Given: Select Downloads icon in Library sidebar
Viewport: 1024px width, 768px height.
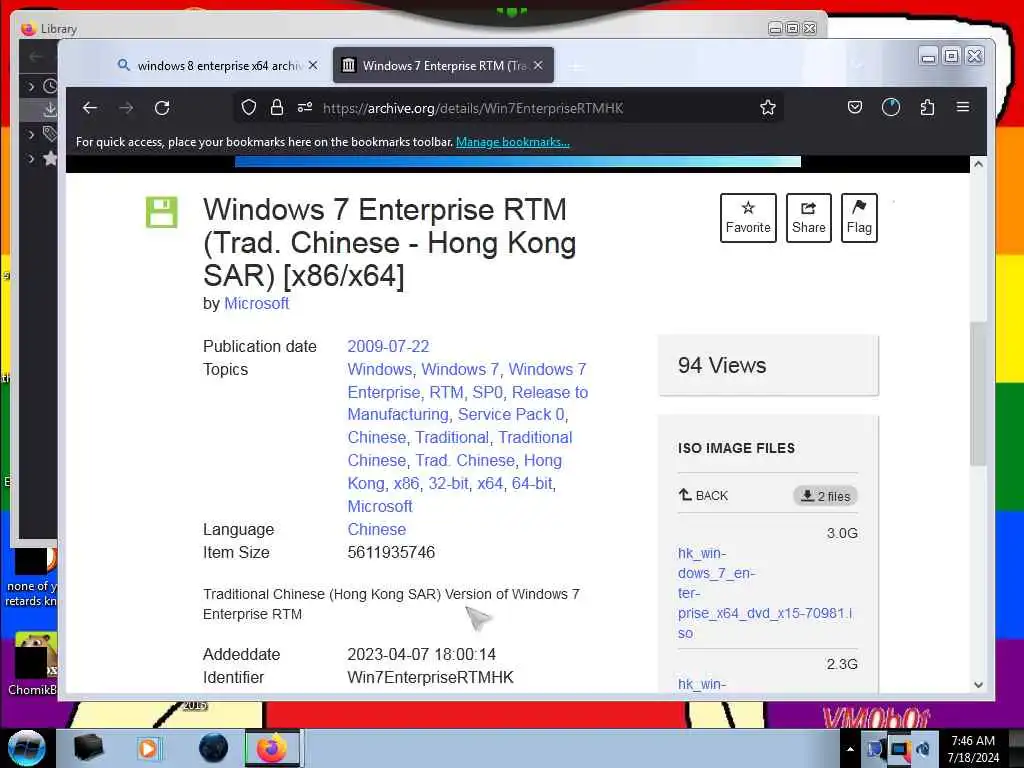Looking at the screenshot, I should [x=50, y=110].
